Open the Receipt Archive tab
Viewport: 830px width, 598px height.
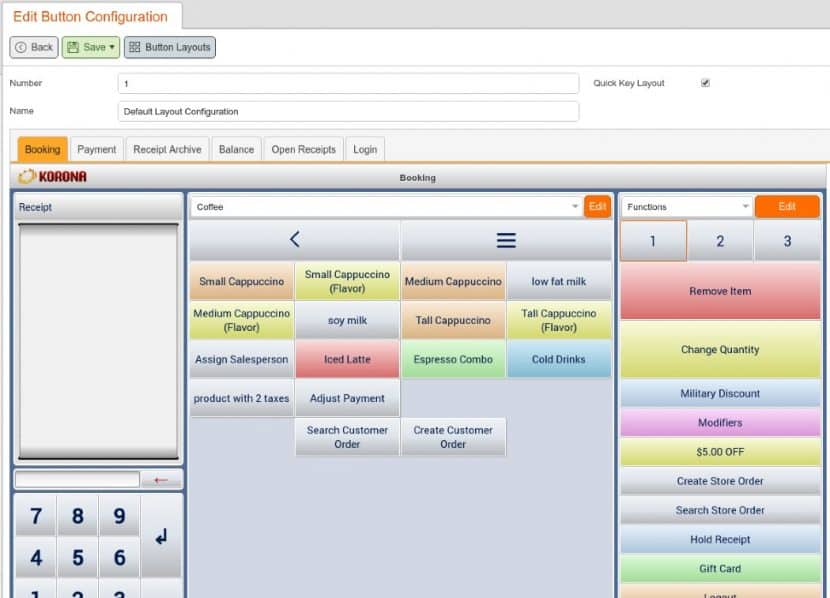(x=167, y=149)
